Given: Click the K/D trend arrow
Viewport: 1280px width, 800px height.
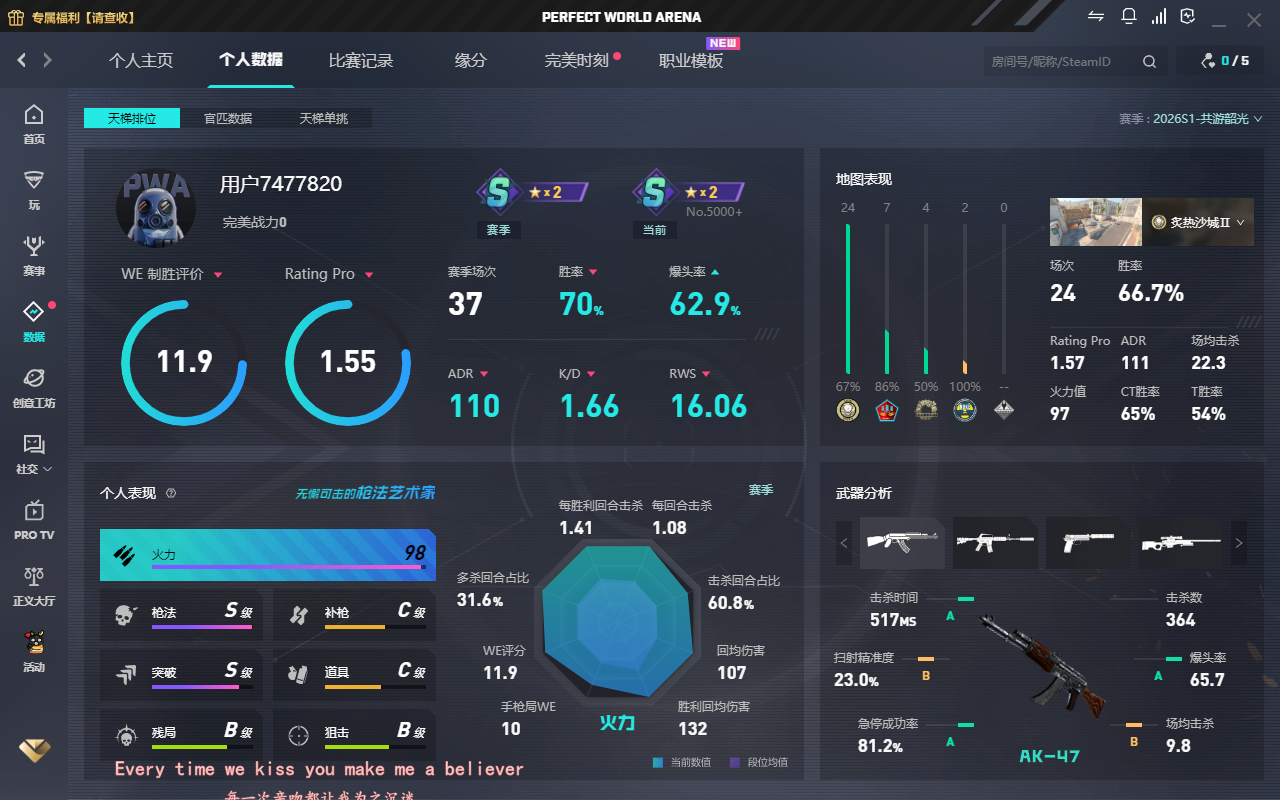Looking at the screenshot, I should [x=591, y=374].
